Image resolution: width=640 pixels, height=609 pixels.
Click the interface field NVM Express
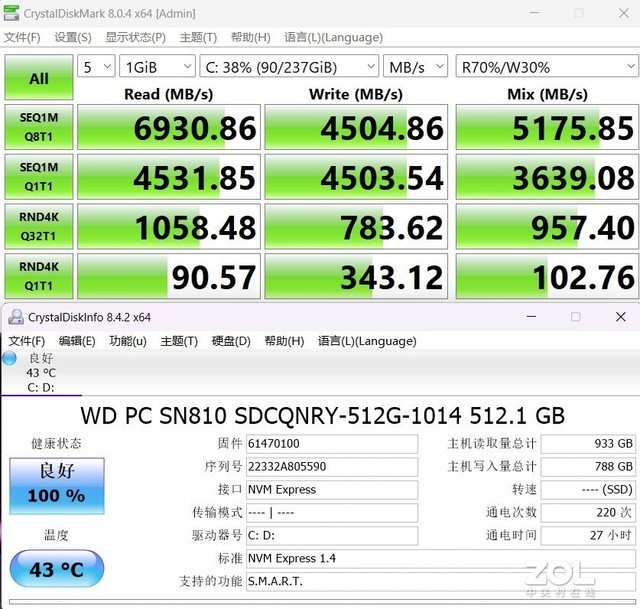332,489
